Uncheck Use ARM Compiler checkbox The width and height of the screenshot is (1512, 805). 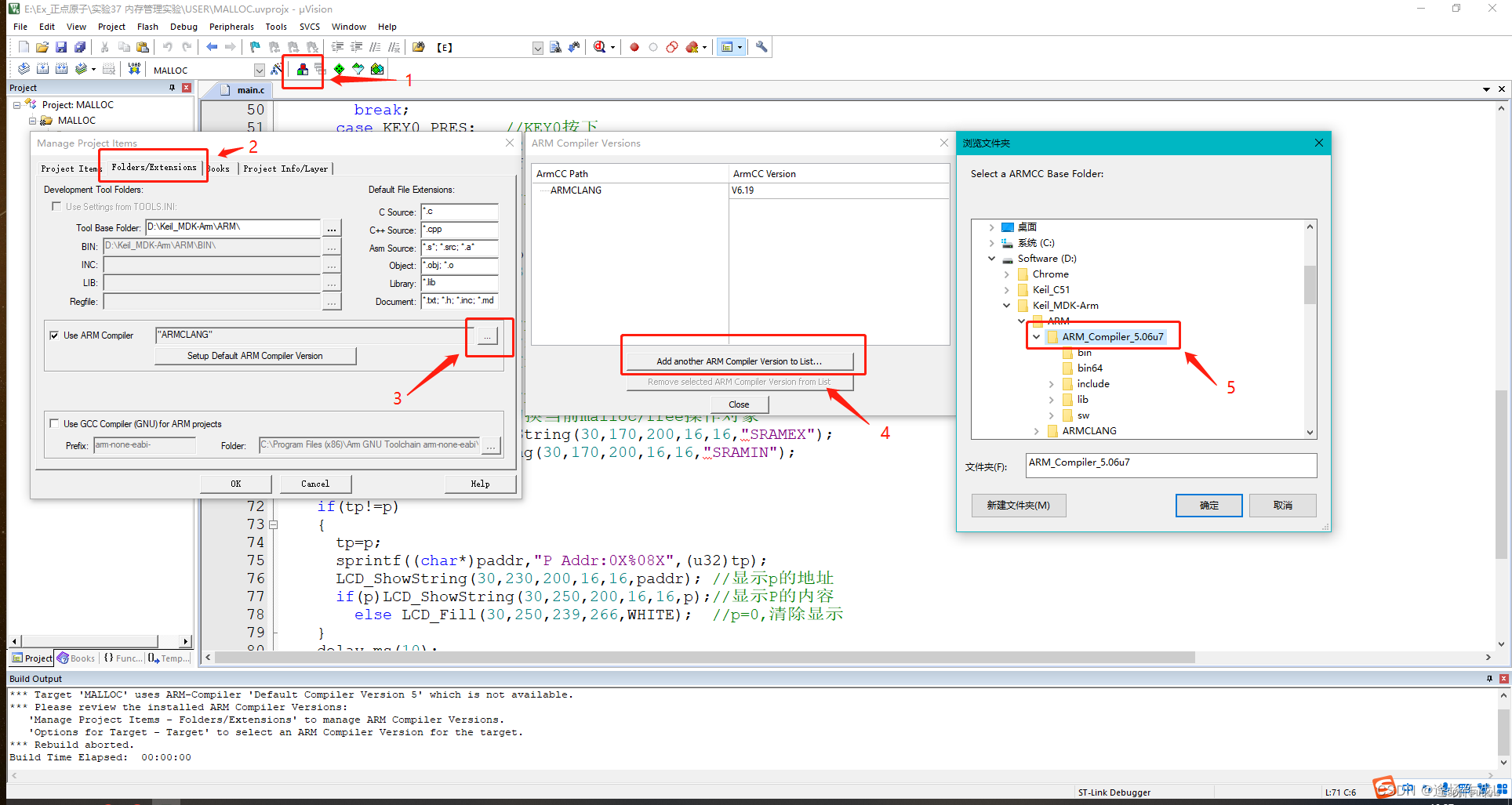(x=54, y=335)
